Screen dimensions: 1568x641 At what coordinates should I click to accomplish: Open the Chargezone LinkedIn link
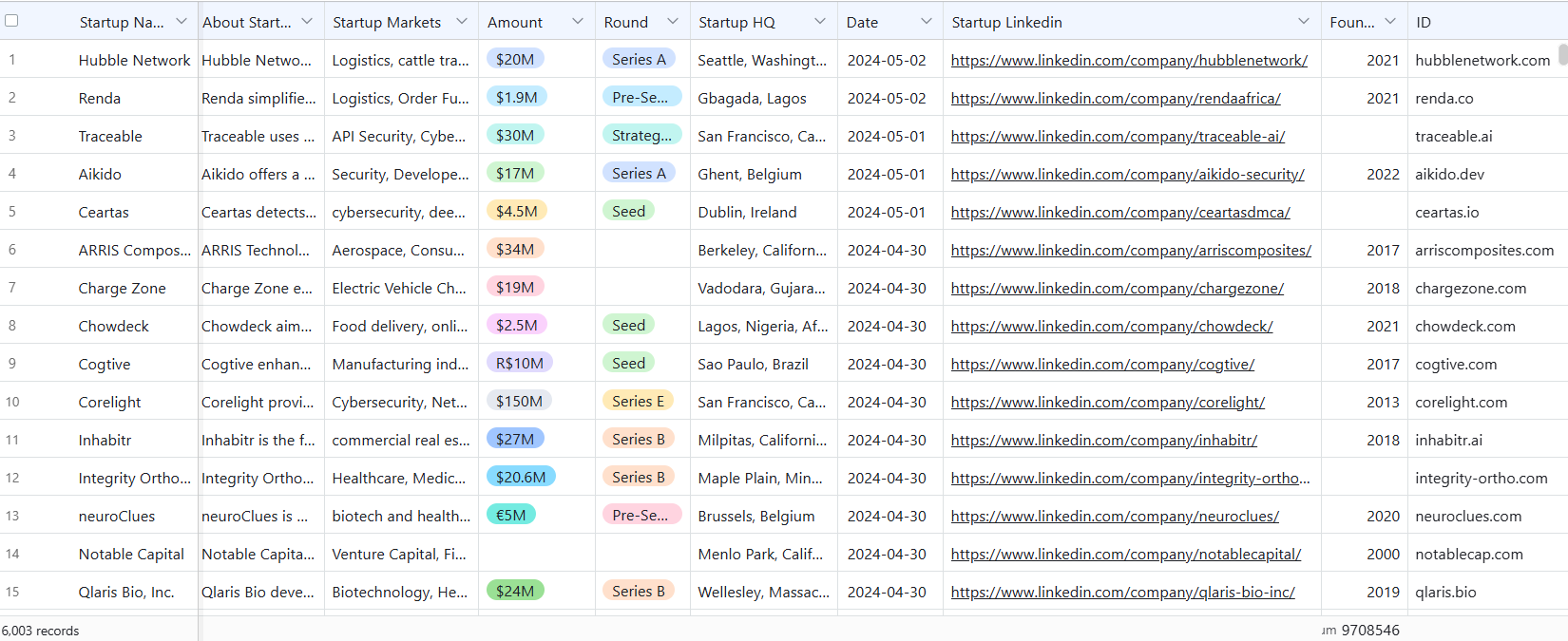click(x=1118, y=288)
